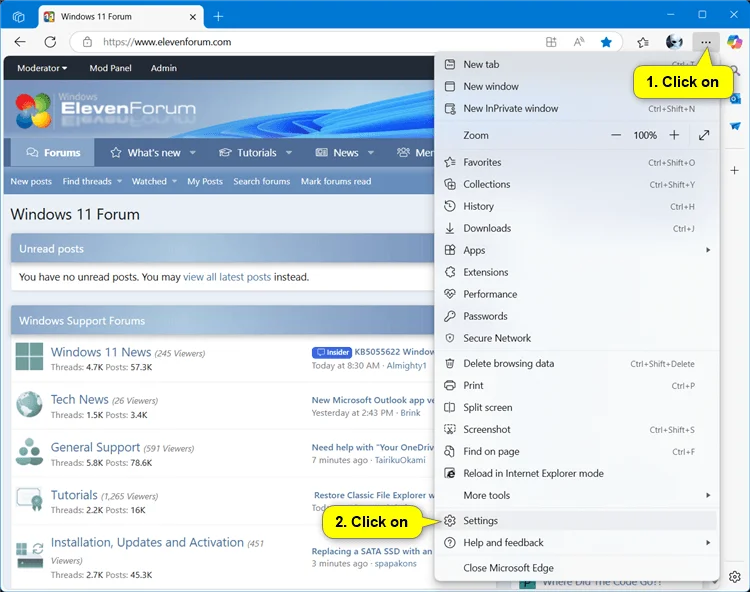This screenshot has width=750, height=592.
Task: Open Collections from the menu
Action: pos(577,184)
